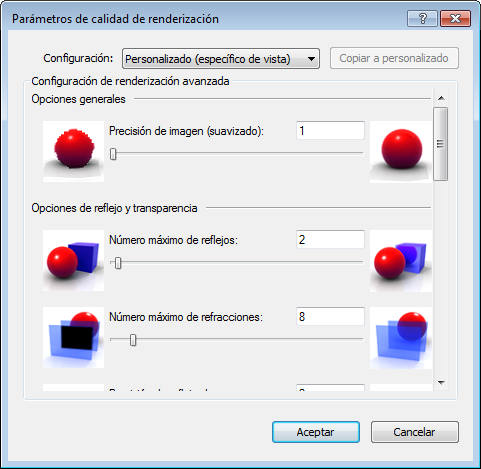Open the help question mark button
The width and height of the screenshot is (481, 469).
tap(422, 18)
